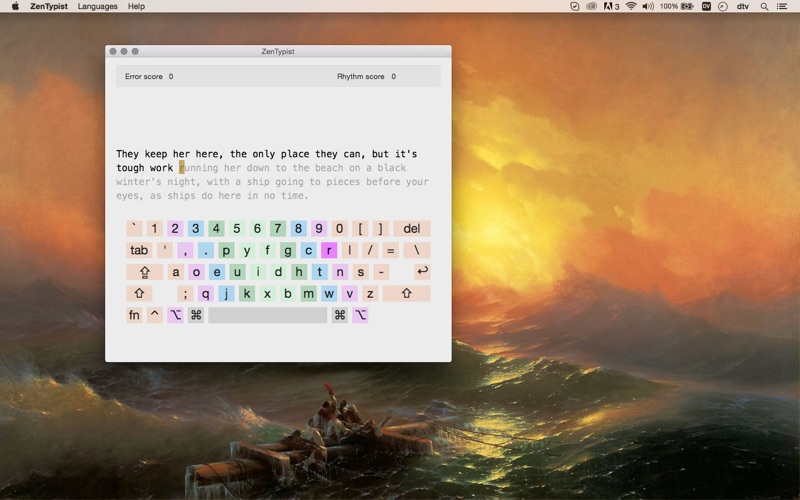Click the caps lock key icon
This screenshot has width=800, height=500.
[x=144, y=271]
